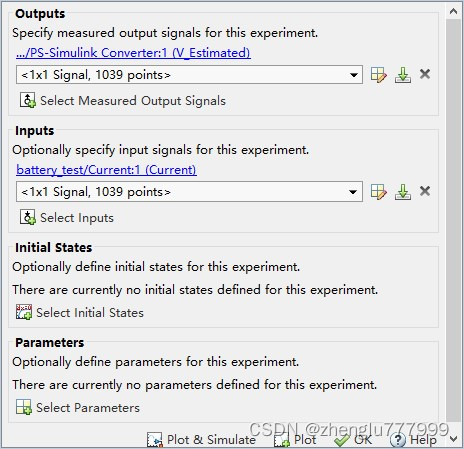Click the input signal combo box field

tap(189, 192)
